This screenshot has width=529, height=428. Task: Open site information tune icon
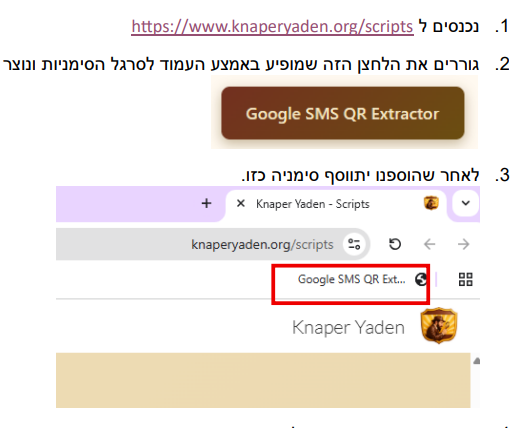pos(354,244)
